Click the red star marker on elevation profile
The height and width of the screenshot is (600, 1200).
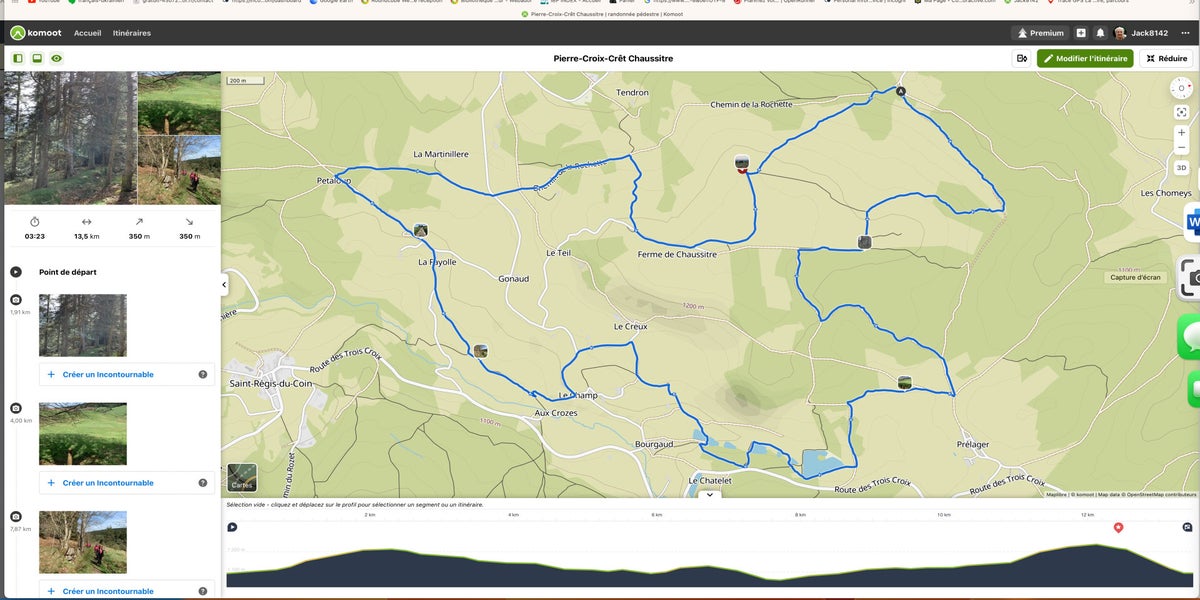point(1118,527)
